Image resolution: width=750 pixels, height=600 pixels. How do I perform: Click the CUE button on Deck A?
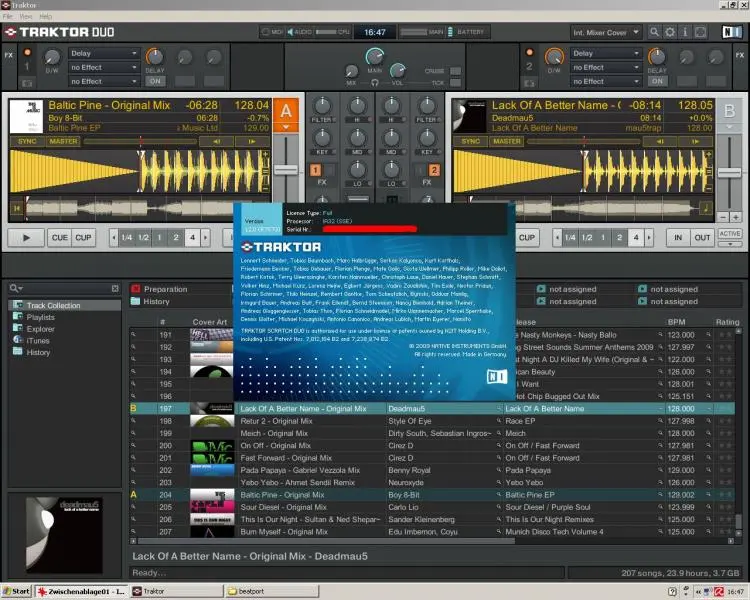tap(59, 237)
